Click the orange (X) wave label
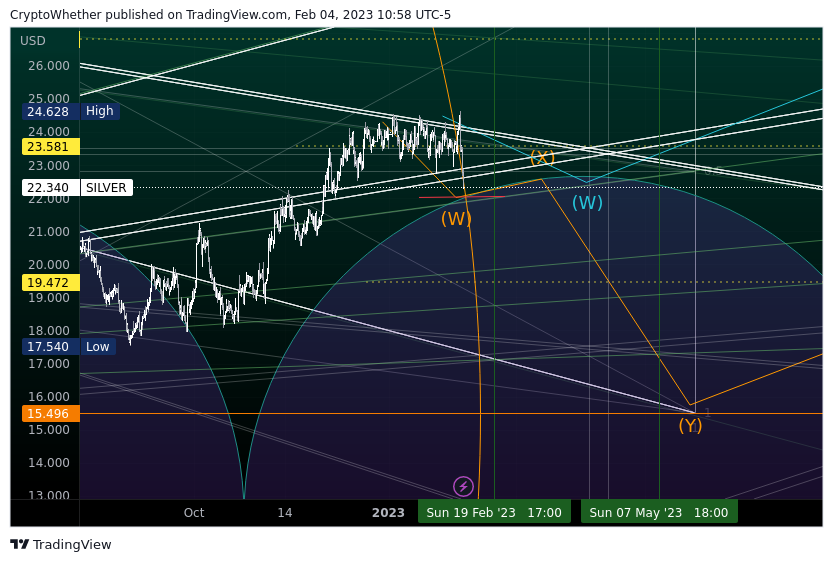The image size is (833, 562). point(542,157)
